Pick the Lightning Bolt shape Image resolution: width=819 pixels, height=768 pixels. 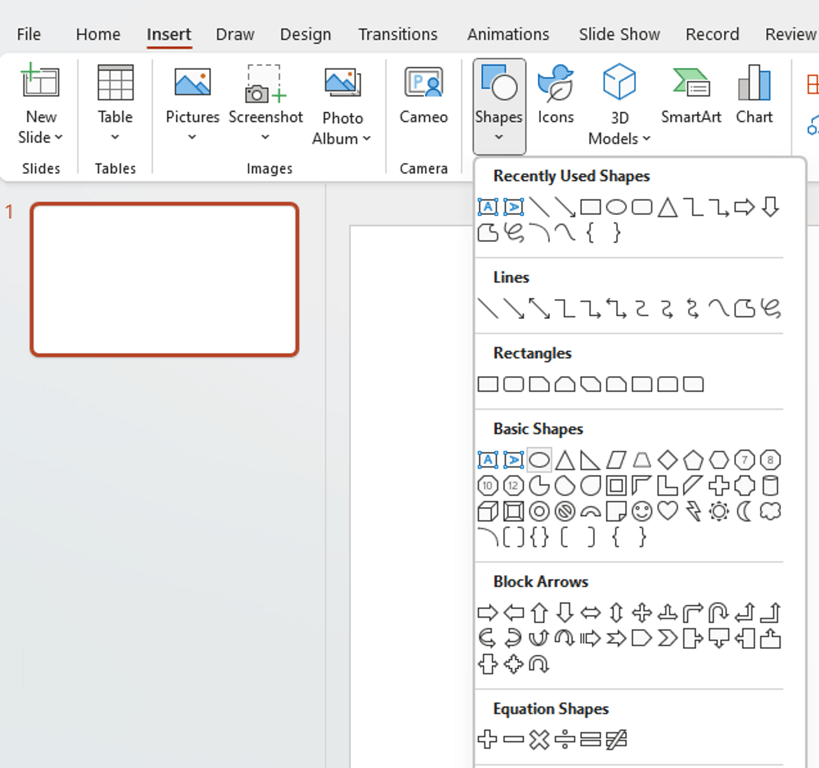[693, 511]
